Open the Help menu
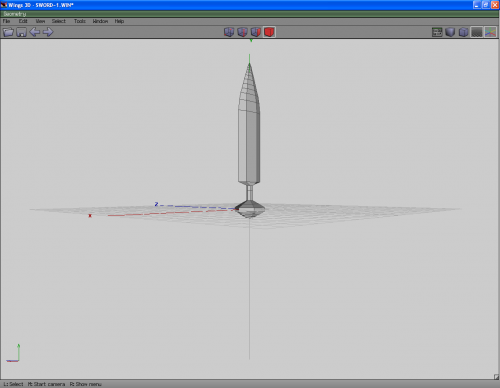The image size is (500, 388). tap(119, 21)
